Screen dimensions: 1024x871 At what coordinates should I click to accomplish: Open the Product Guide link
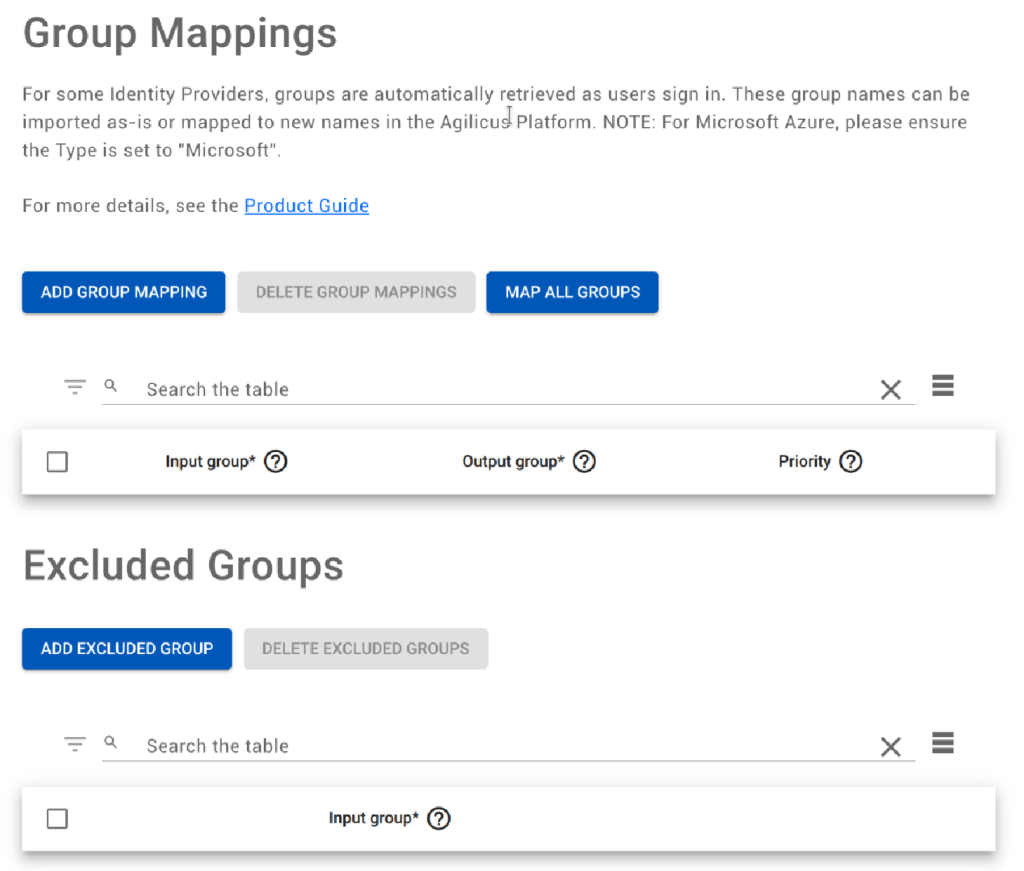[x=306, y=206]
